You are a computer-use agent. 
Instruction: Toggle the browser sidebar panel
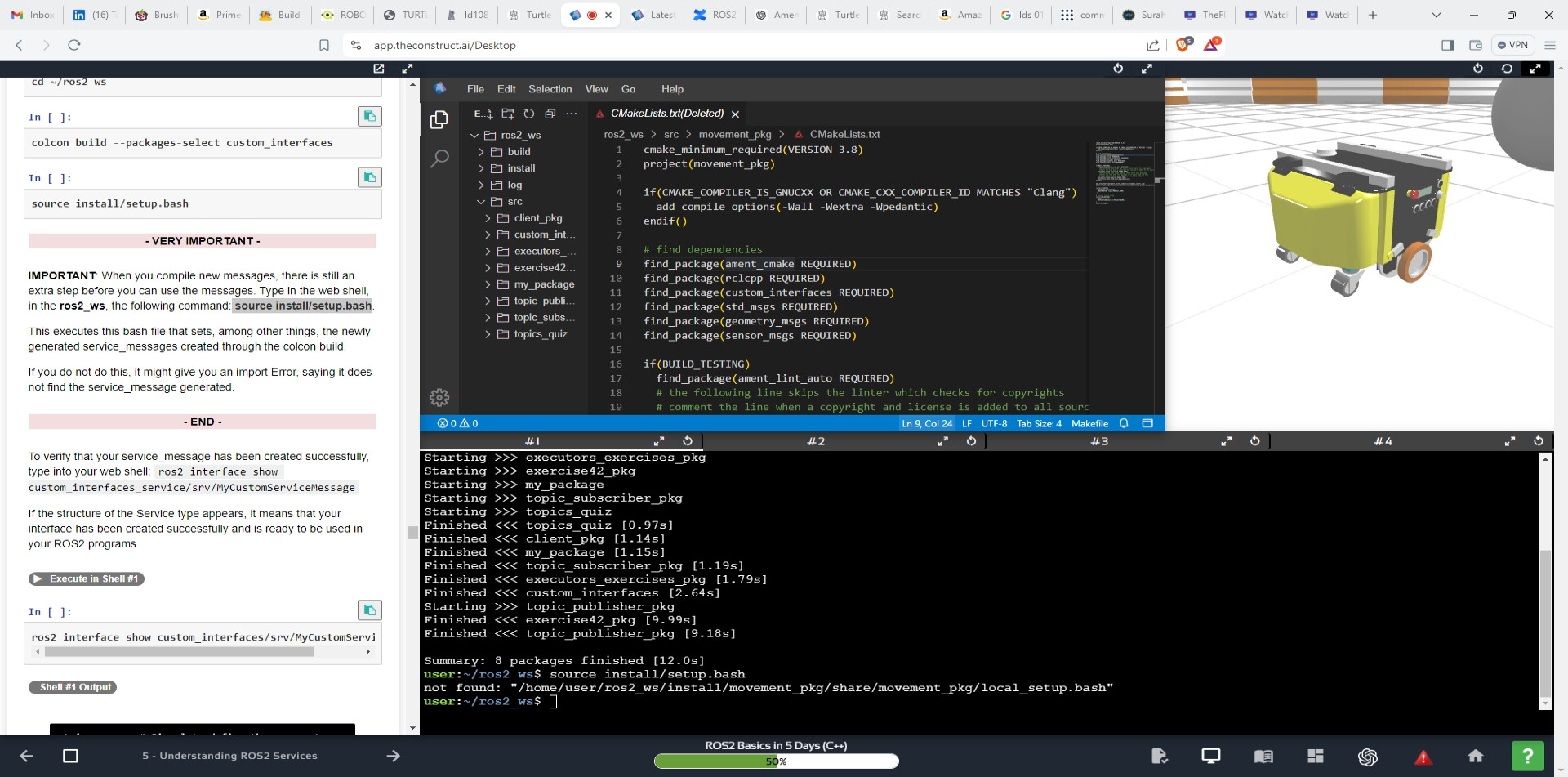click(x=1447, y=45)
